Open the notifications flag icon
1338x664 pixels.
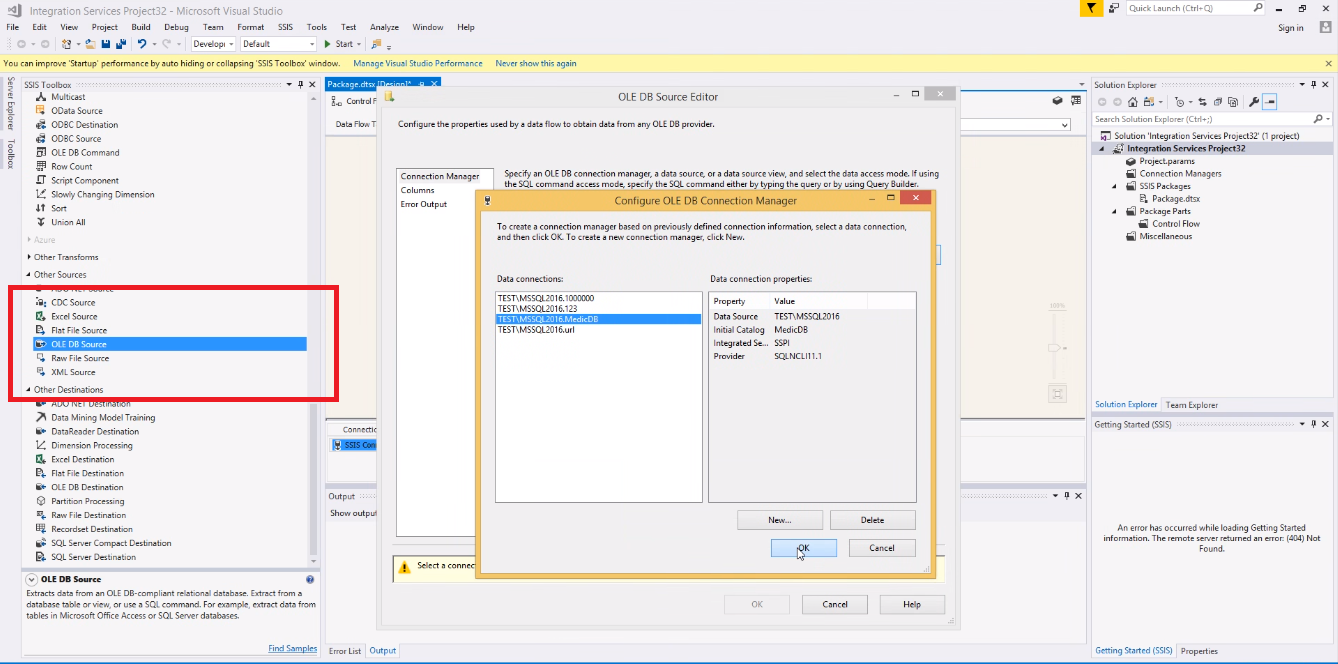1090,8
